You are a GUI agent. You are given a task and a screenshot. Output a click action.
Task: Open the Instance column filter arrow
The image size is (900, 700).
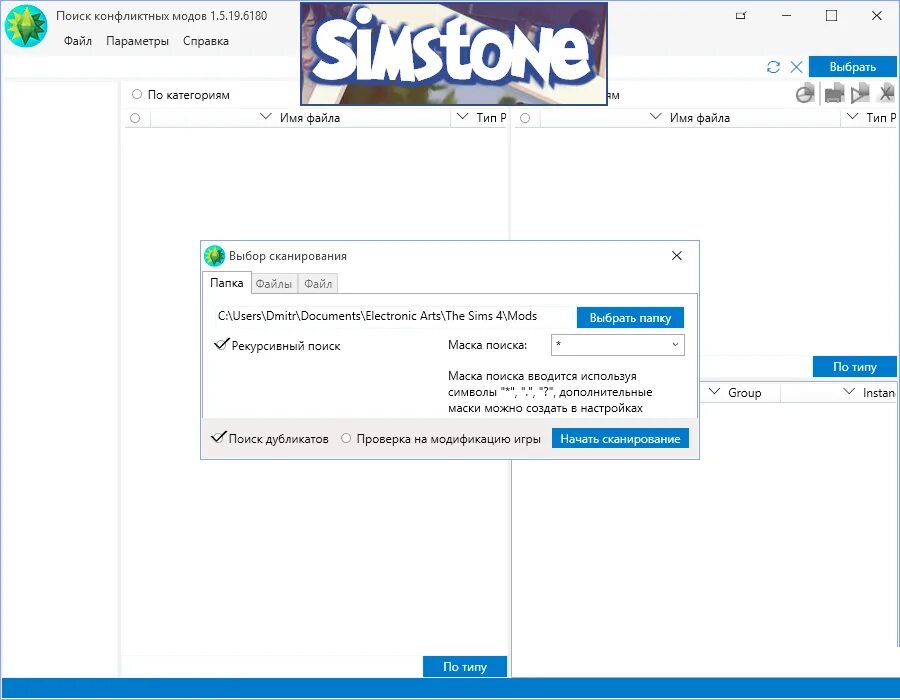[849, 392]
